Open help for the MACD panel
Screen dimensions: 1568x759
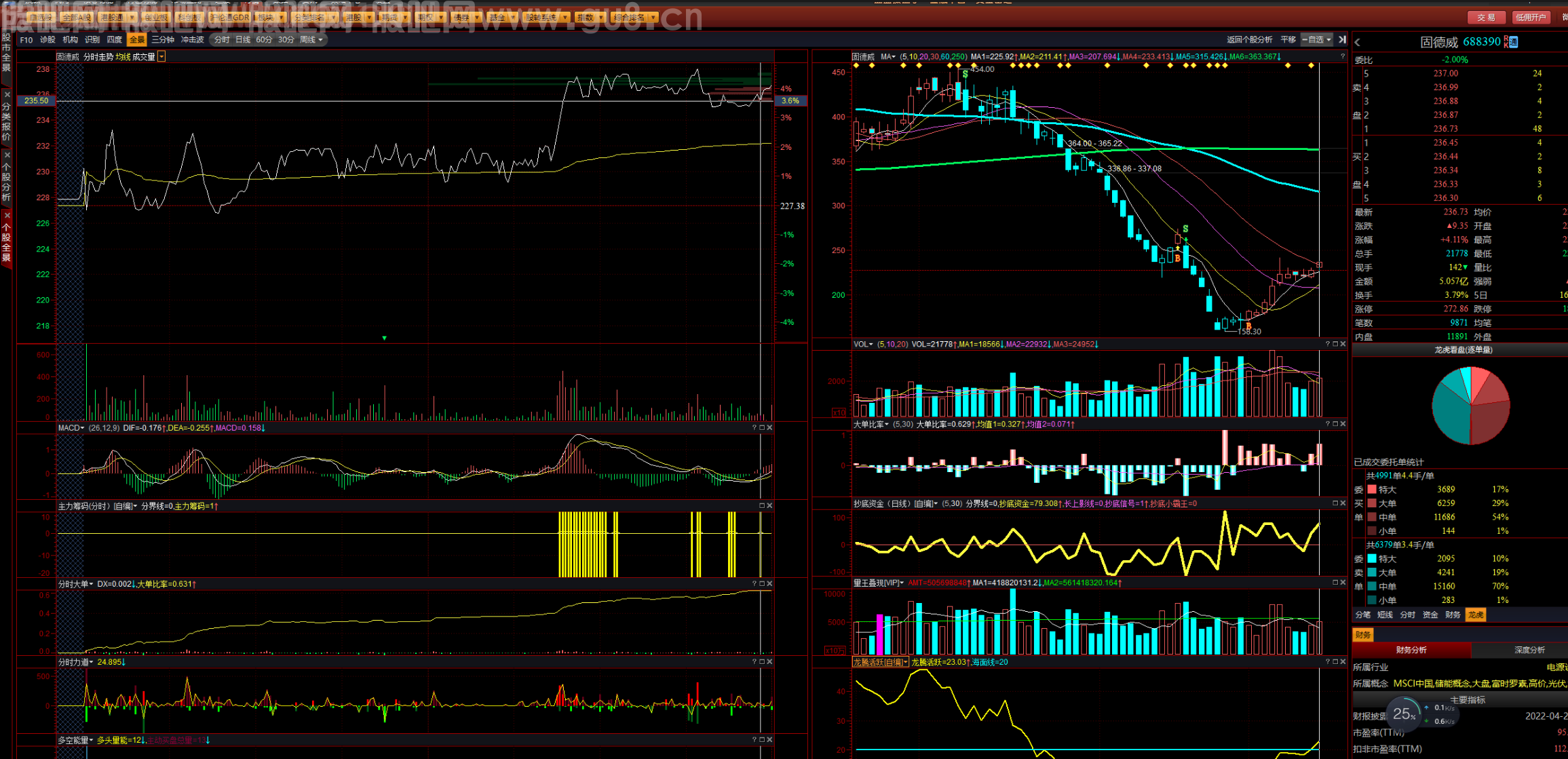[x=754, y=428]
